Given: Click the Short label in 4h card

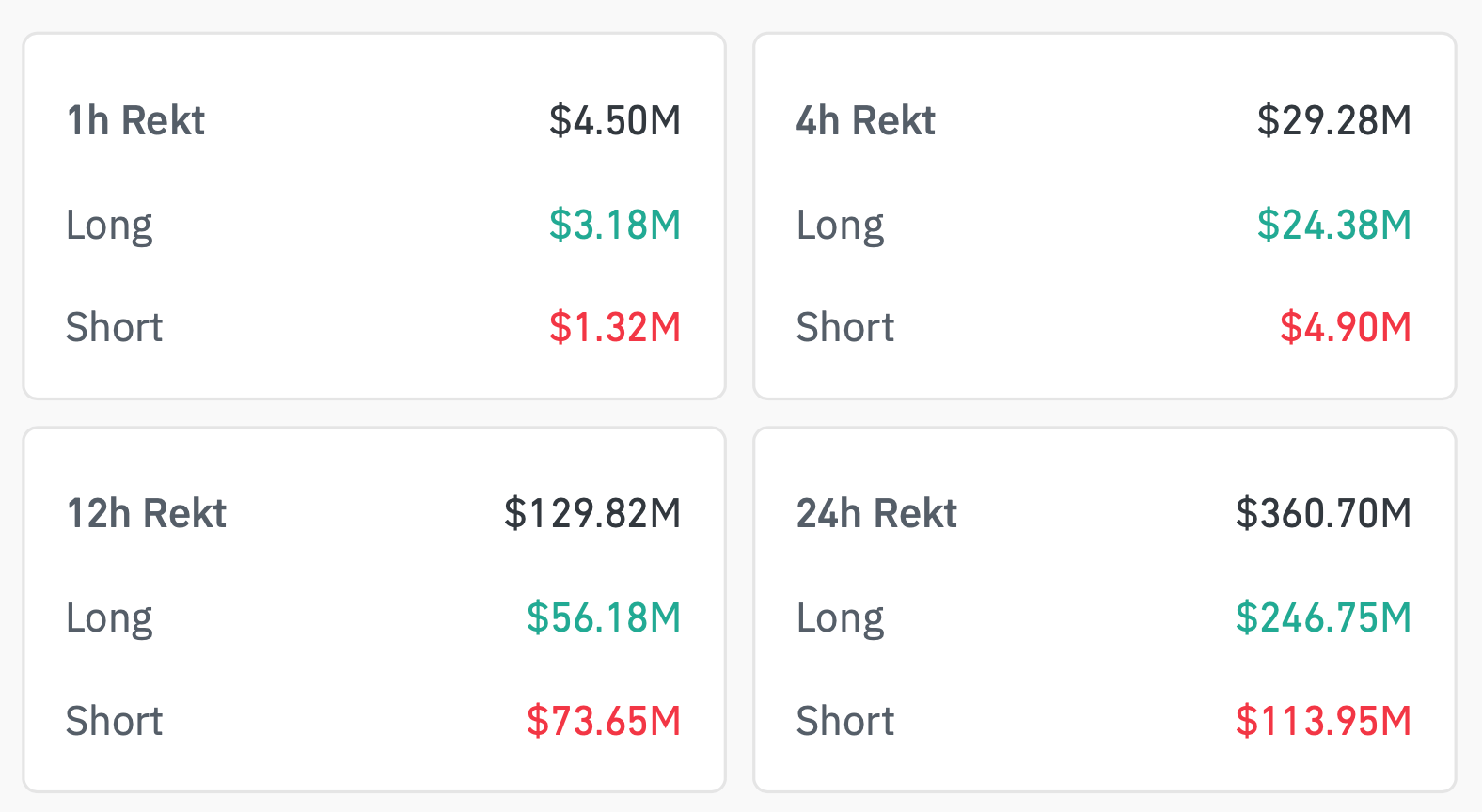Looking at the screenshot, I should pyautogui.click(x=845, y=328).
